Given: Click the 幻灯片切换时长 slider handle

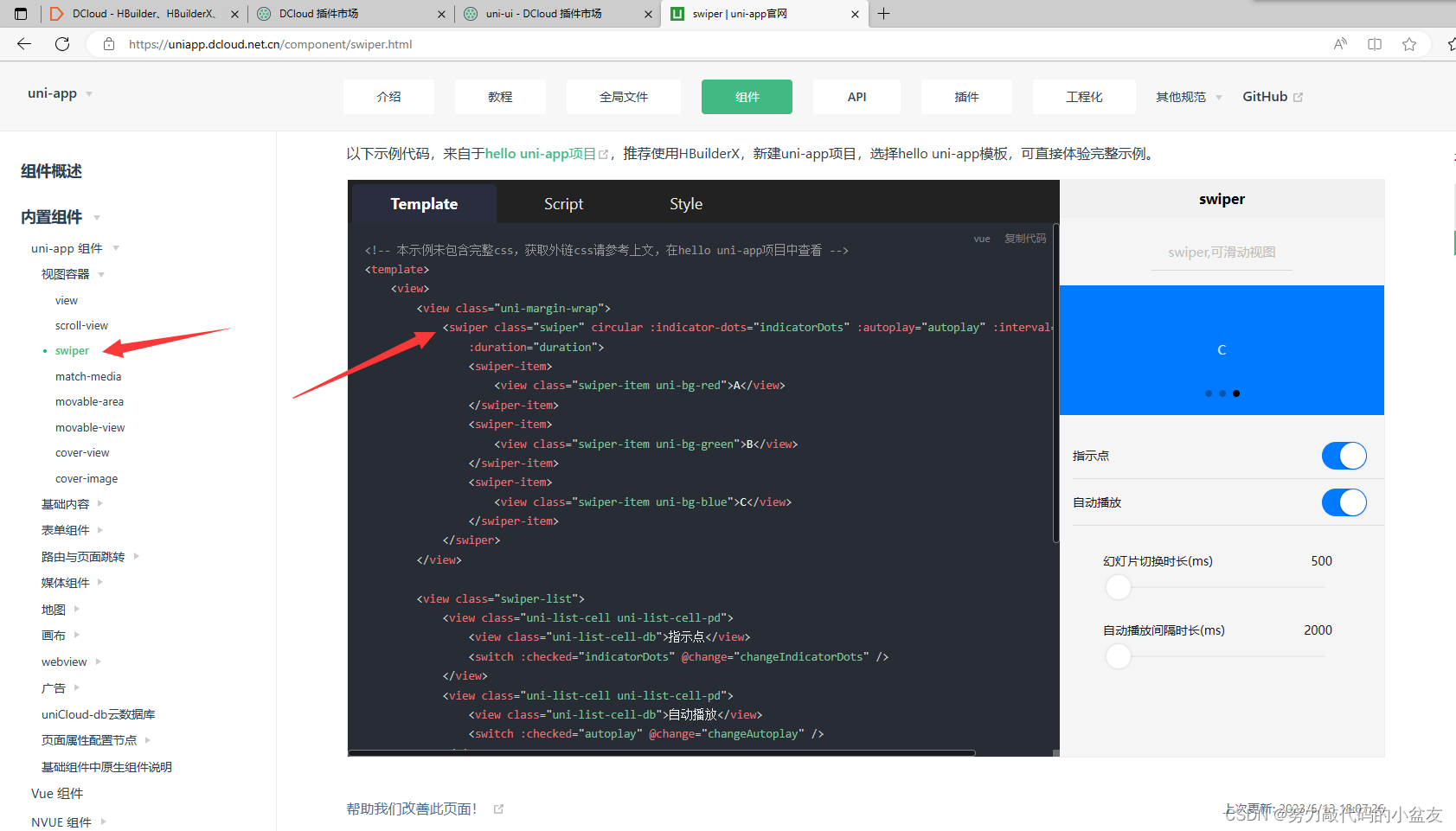Looking at the screenshot, I should click(1119, 587).
